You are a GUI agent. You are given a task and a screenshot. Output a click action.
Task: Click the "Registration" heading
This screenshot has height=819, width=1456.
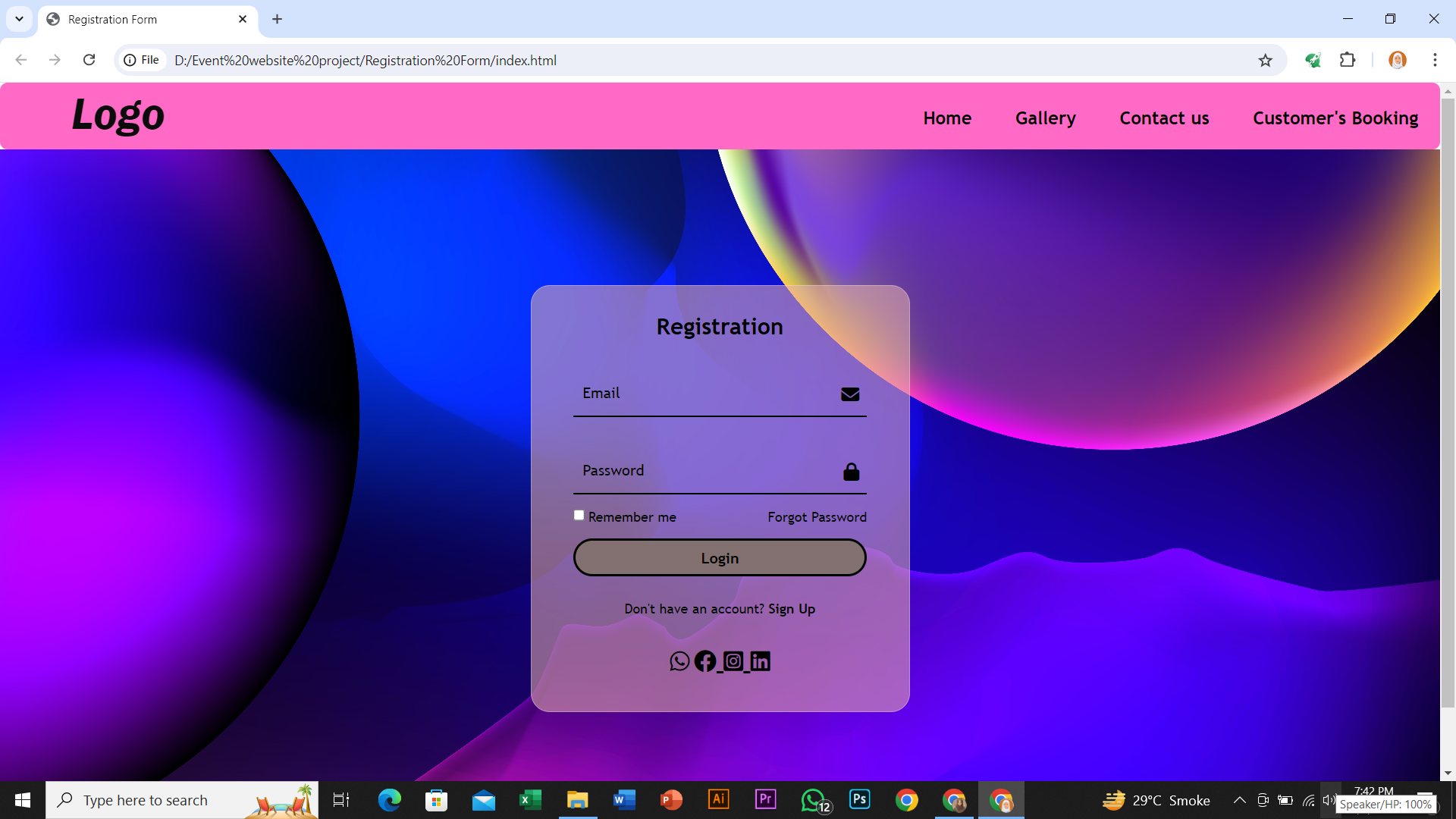pyautogui.click(x=720, y=327)
